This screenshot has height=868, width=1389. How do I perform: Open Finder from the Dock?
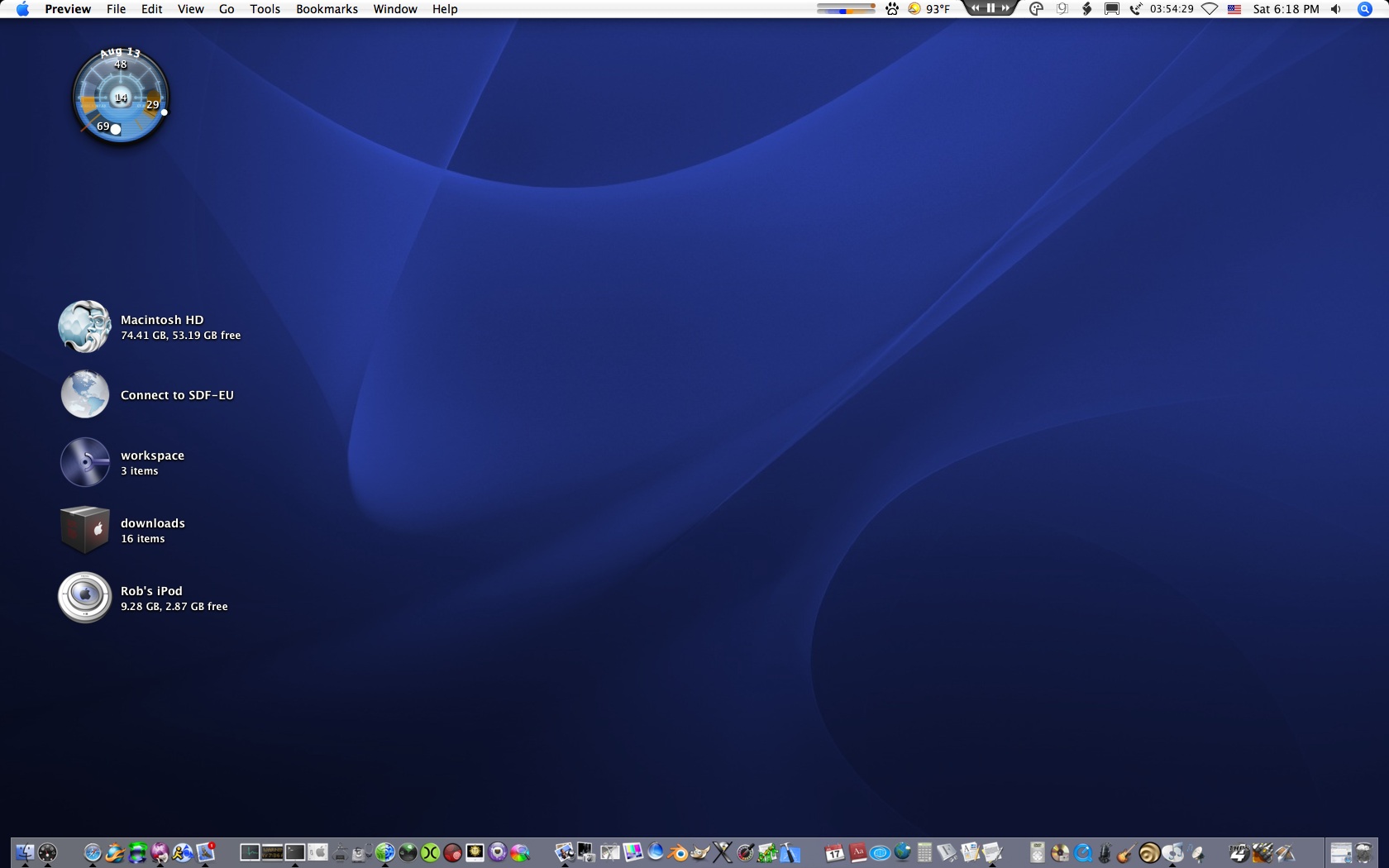tap(25, 852)
